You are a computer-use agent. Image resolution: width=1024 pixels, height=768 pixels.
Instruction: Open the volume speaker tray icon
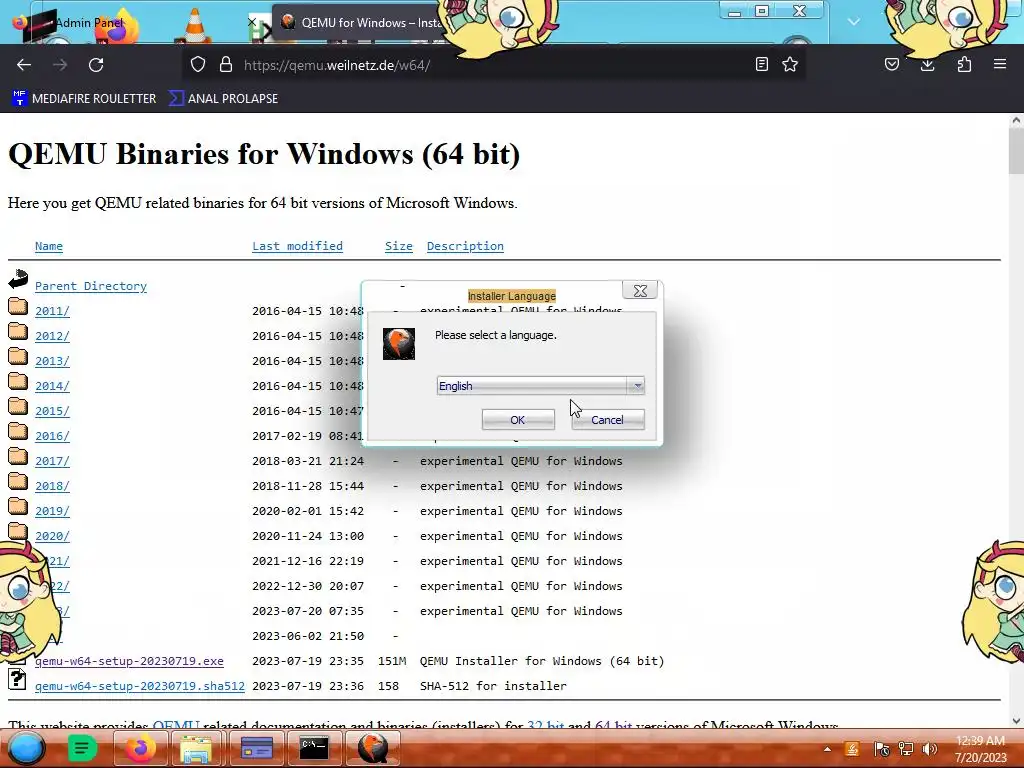[x=929, y=749]
